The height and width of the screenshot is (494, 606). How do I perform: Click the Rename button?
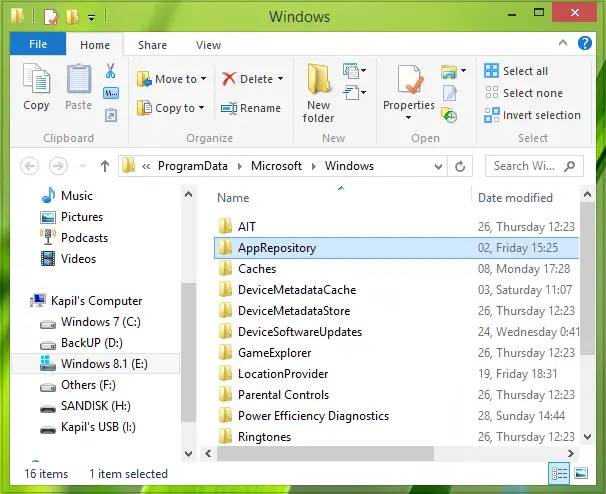click(x=251, y=108)
